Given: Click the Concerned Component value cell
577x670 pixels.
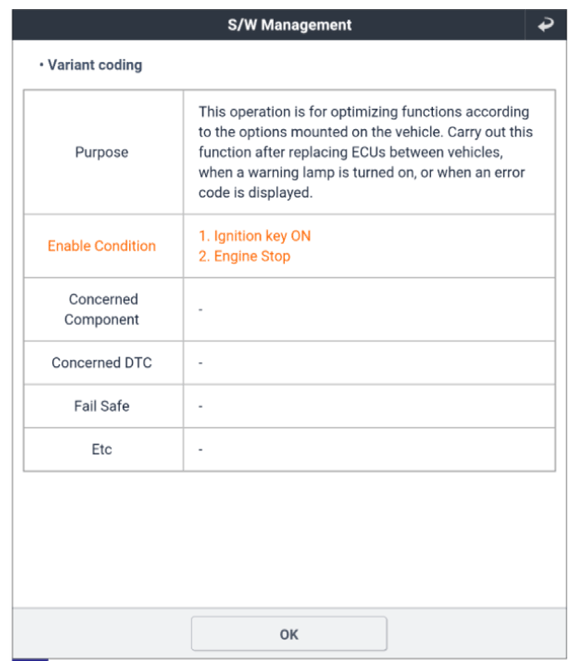Looking at the screenshot, I should point(369,309).
